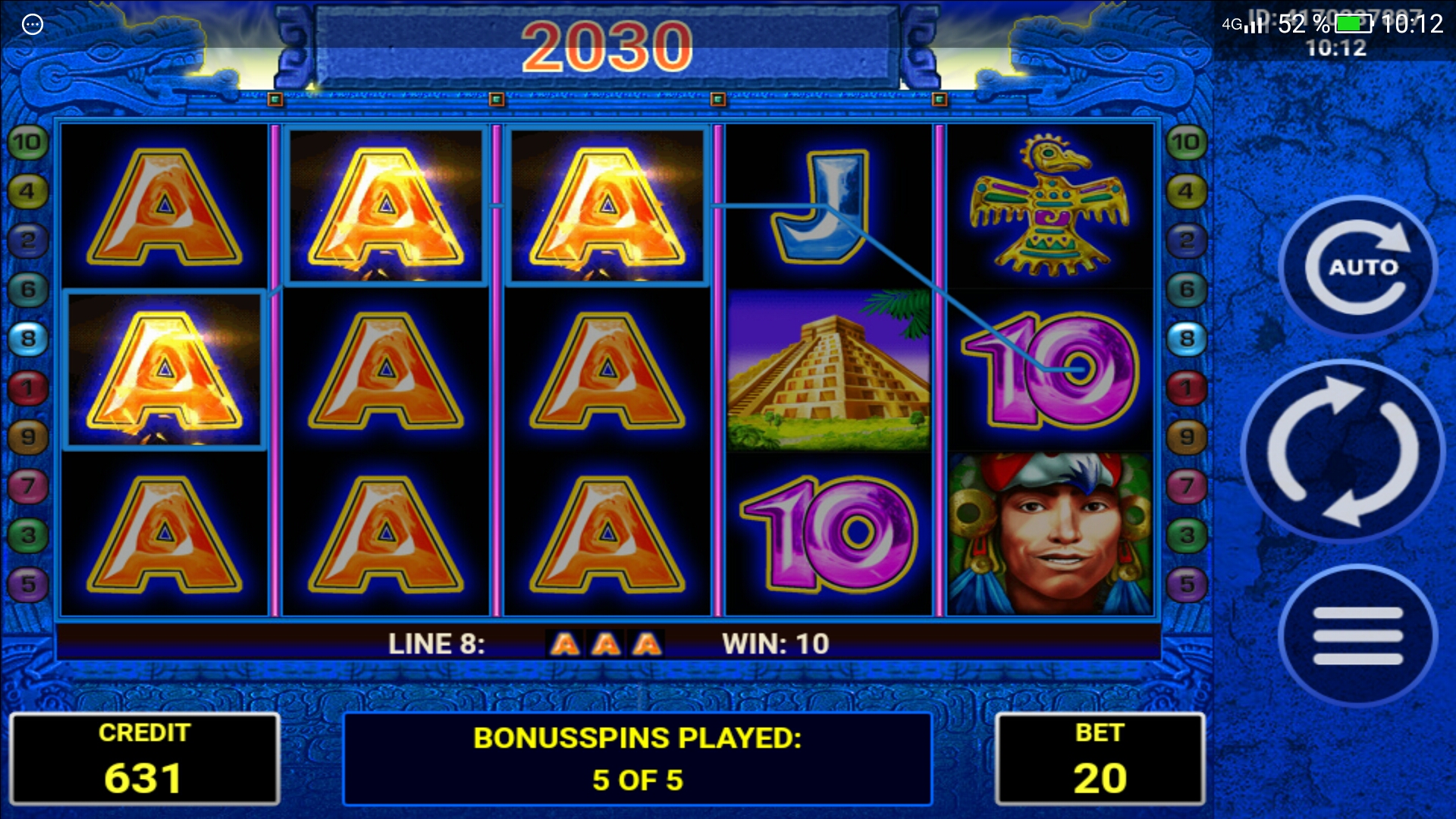Screen dimensions: 1456x819
Task: Tap the circular spin arrows button
Action: 1343,452
